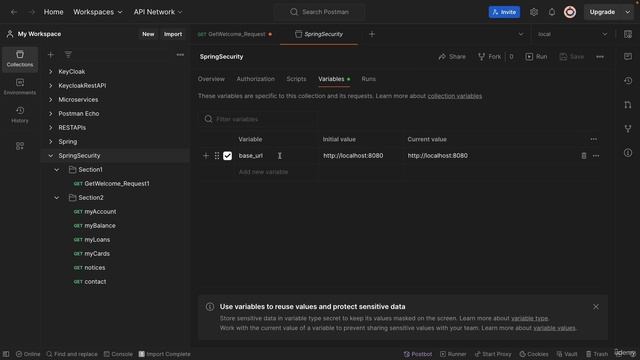Expand the Spring collection

click(51, 142)
